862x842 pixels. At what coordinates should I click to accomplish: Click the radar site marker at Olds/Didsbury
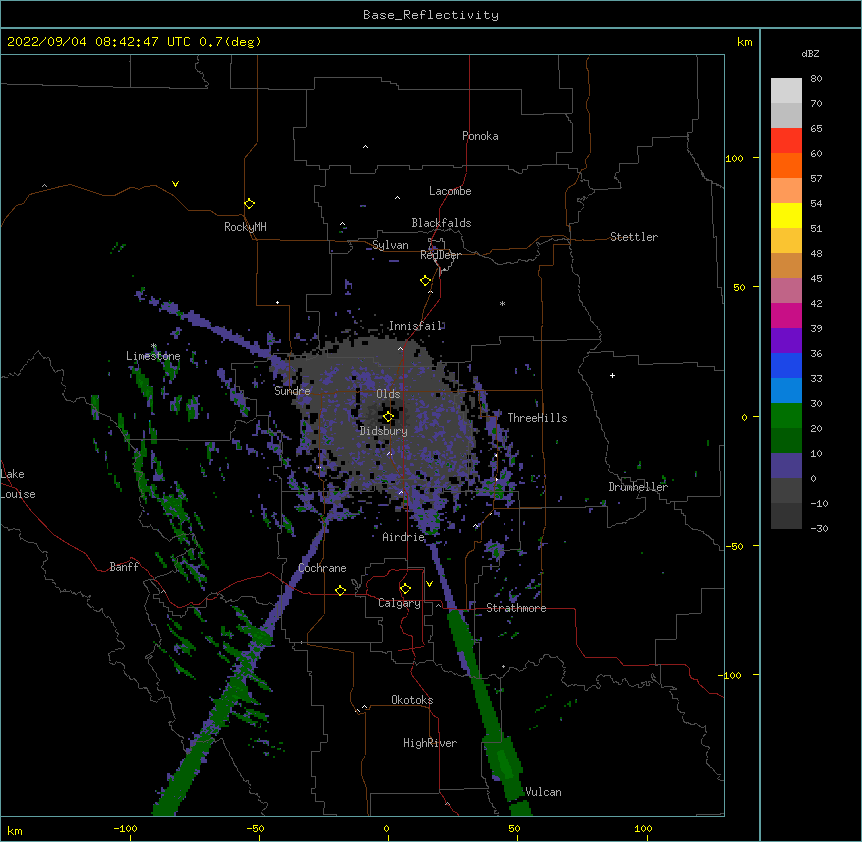click(388, 417)
